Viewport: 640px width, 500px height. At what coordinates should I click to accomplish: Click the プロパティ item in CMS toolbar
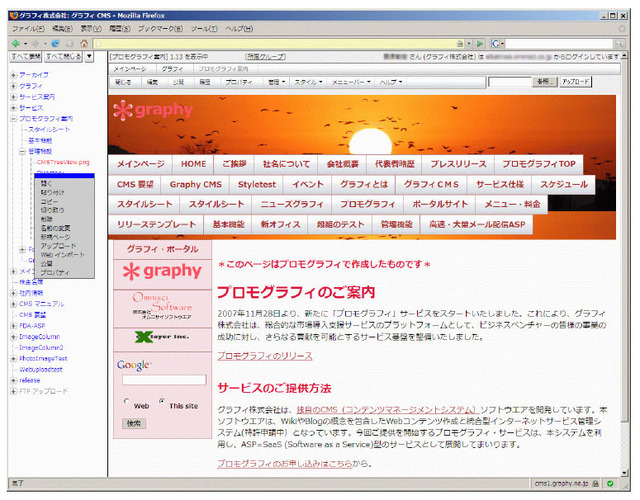pyautogui.click(x=239, y=82)
